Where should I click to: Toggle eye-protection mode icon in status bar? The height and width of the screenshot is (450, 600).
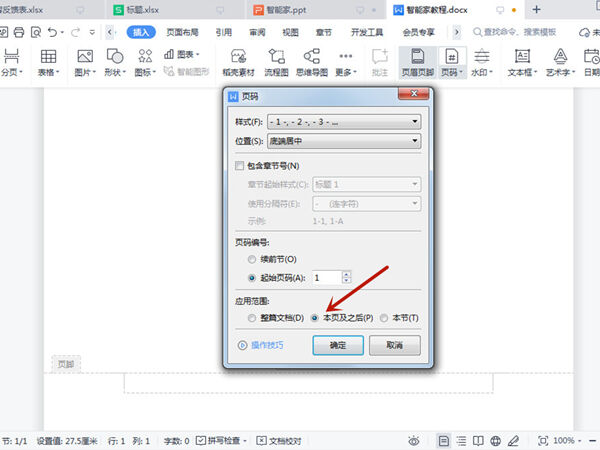[x=414, y=441]
